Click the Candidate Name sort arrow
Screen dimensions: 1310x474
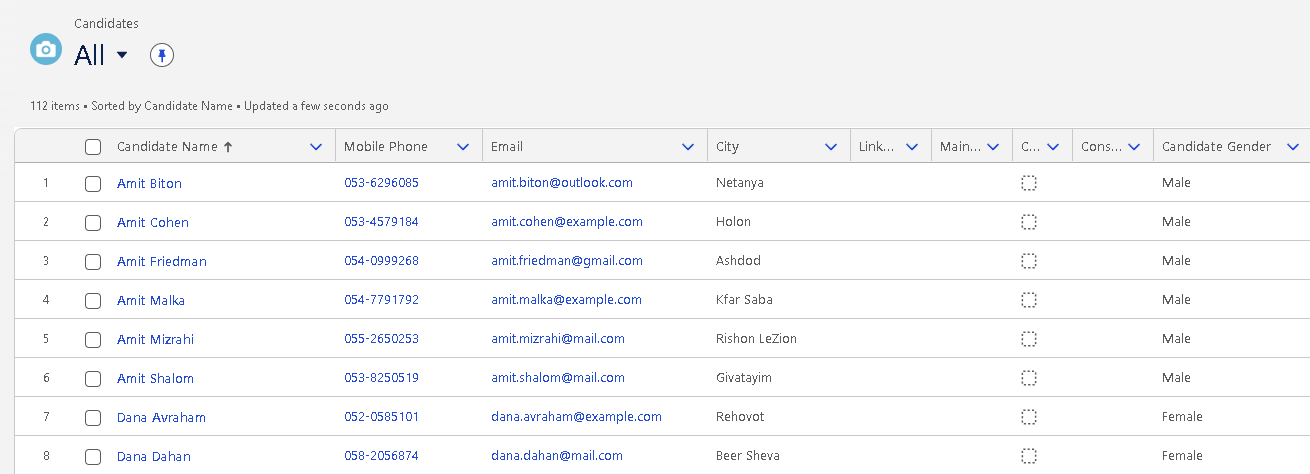click(228, 147)
